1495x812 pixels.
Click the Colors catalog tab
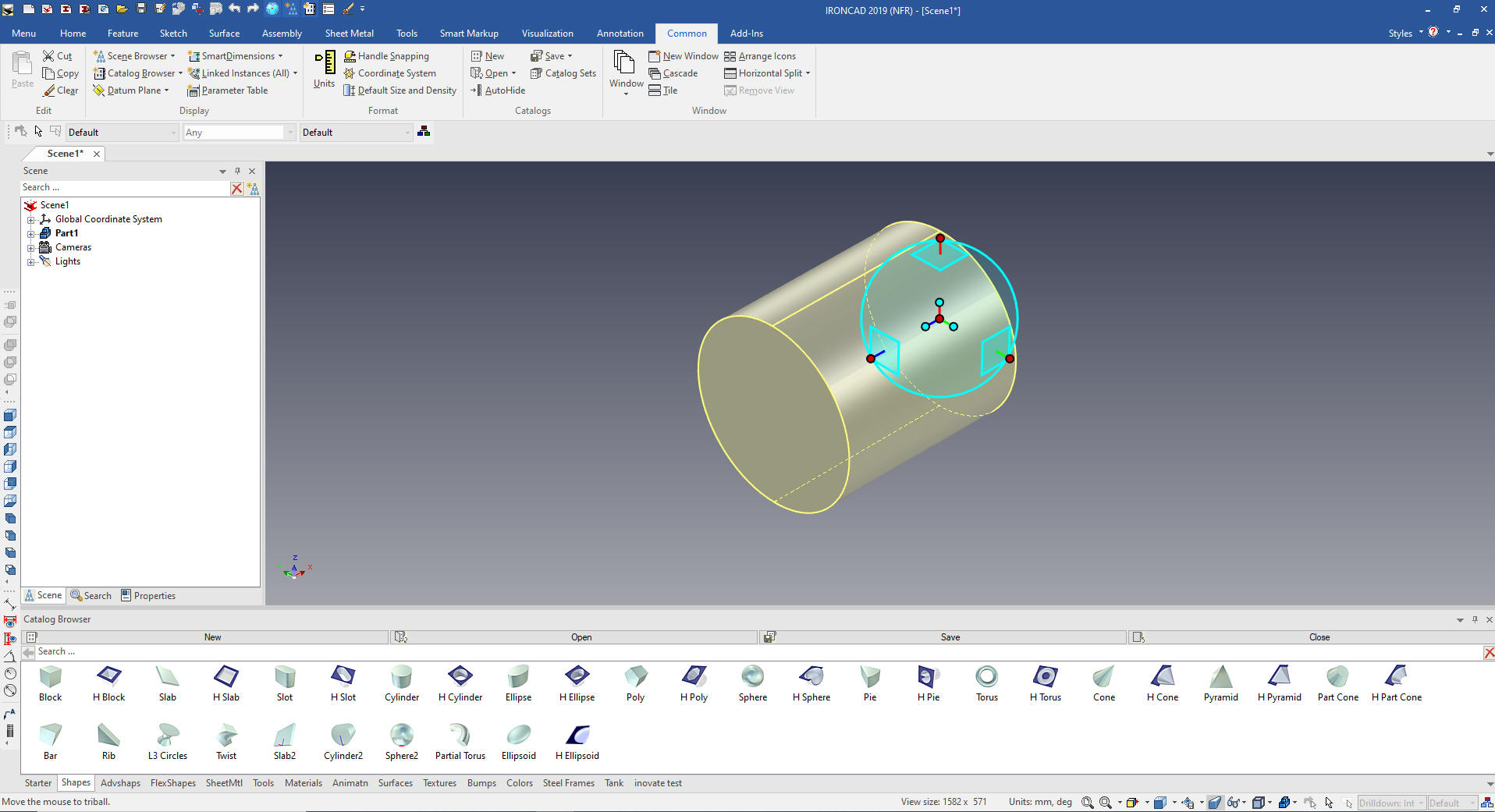[519, 783]
